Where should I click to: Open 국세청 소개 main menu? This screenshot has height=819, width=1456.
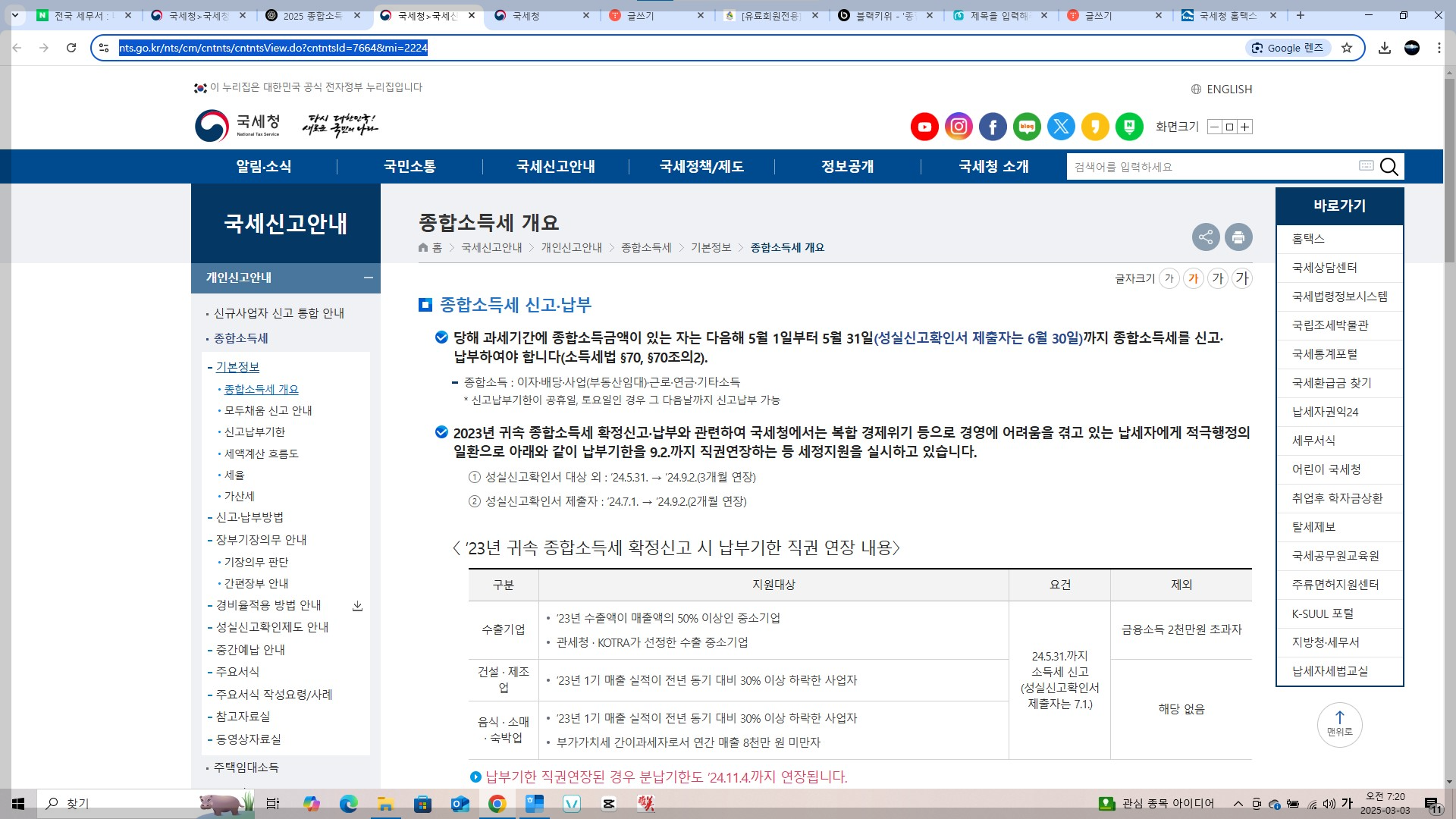point(993,166)
